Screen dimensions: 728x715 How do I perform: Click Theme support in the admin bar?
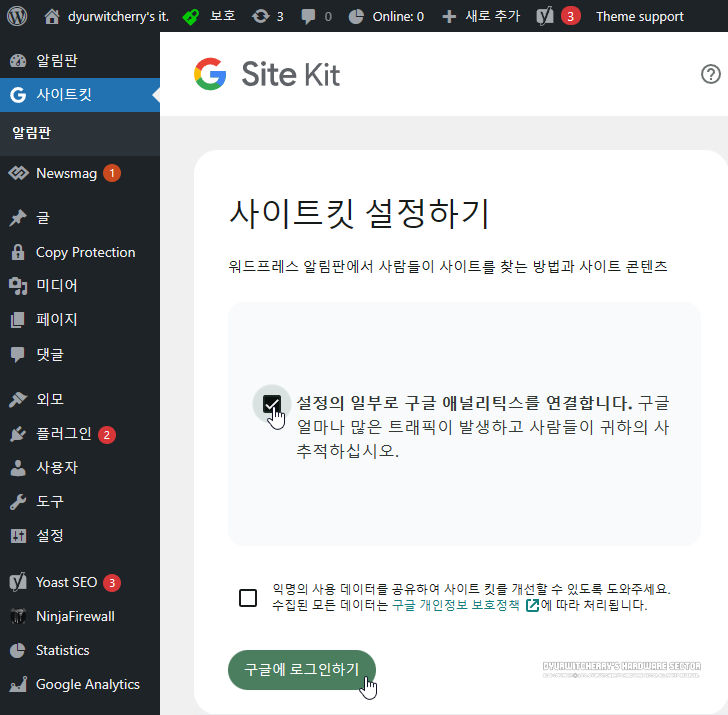(640, 17)
